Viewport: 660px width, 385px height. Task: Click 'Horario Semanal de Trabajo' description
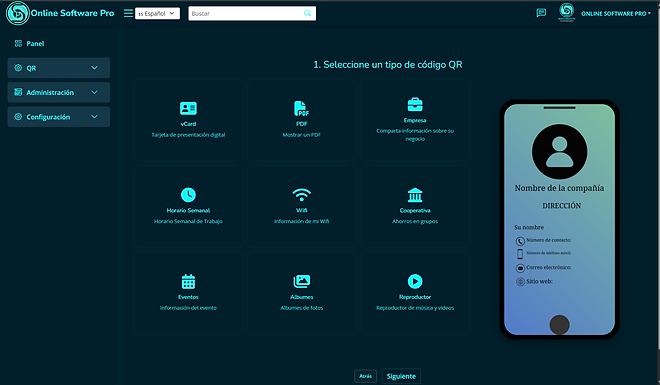(x=188, y=221)
